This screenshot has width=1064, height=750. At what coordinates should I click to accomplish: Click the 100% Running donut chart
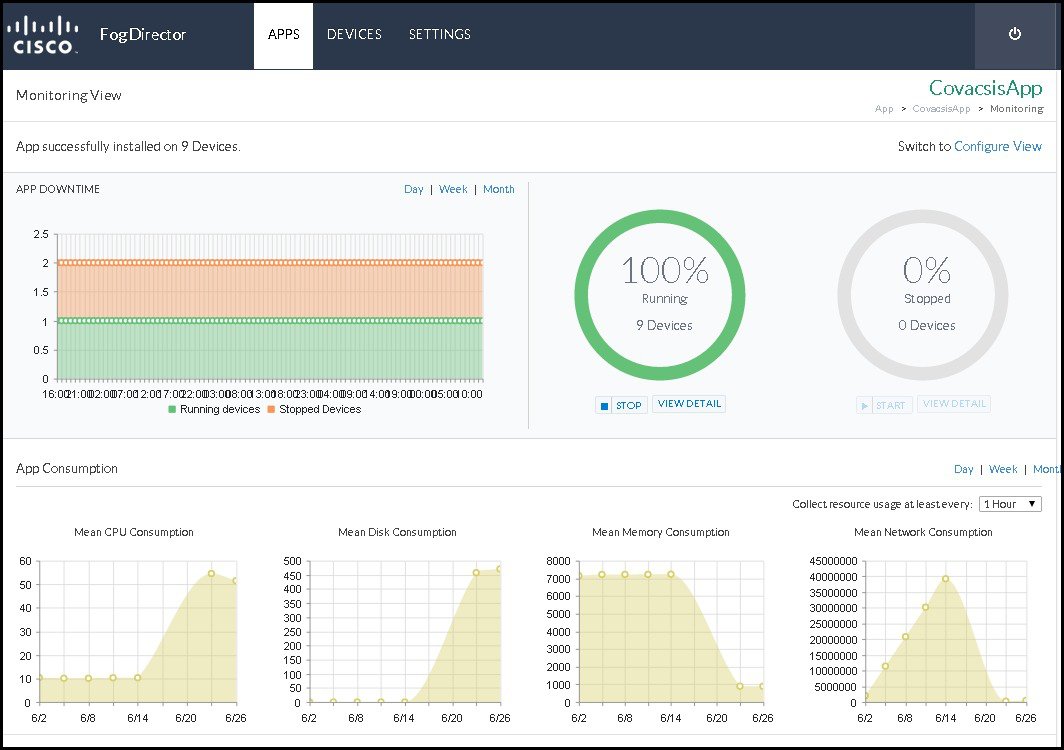(x=660, y=295)
